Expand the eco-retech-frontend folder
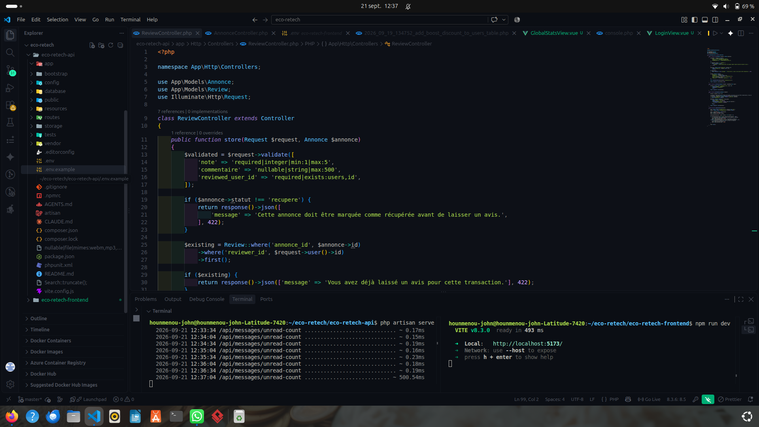759x427 pixels. 64,300
